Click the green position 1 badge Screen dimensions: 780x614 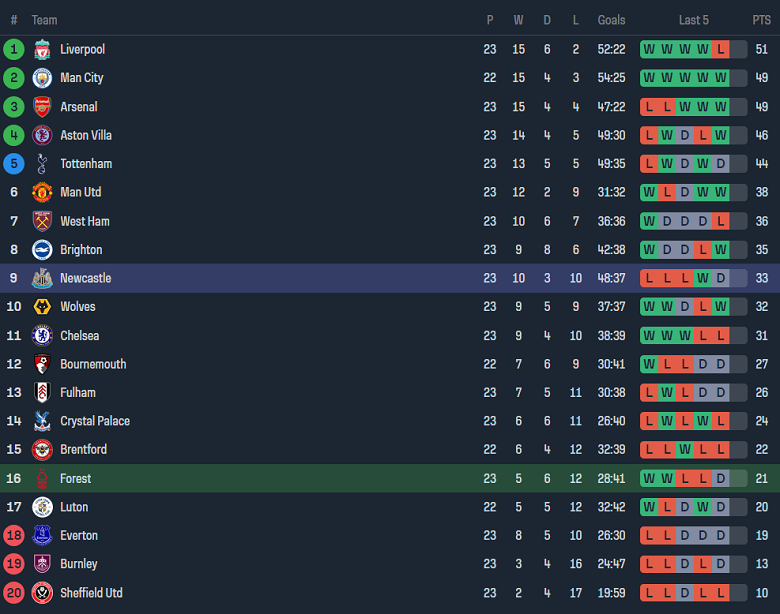pyautogui.click(x=14, y=49)
